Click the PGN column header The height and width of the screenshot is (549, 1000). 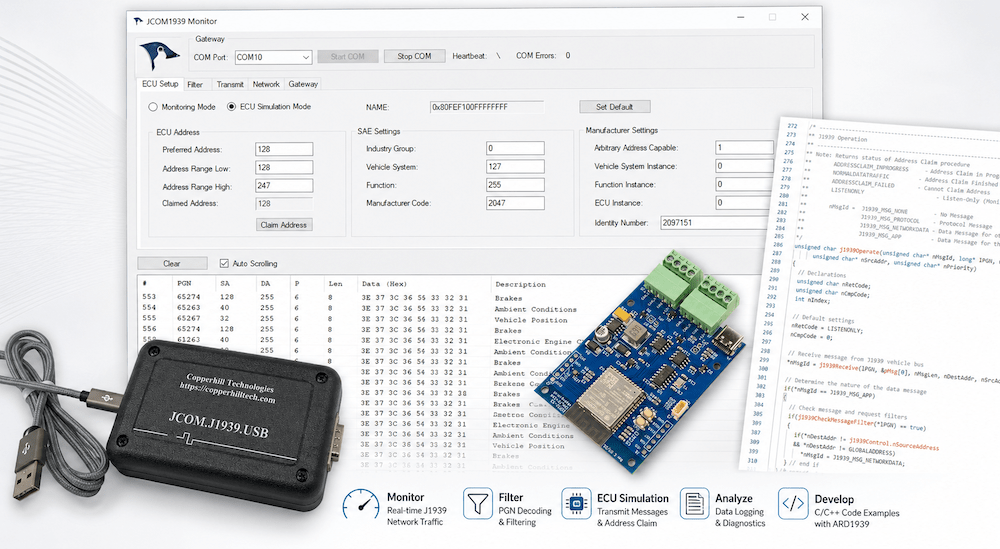[184, 284]
